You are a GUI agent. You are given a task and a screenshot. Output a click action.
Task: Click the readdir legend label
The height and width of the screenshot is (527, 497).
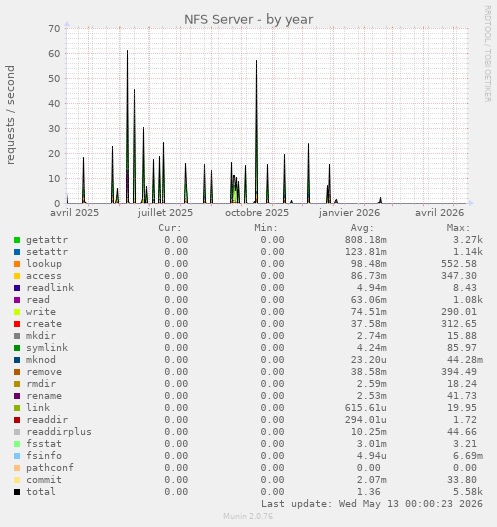(47, 420)
